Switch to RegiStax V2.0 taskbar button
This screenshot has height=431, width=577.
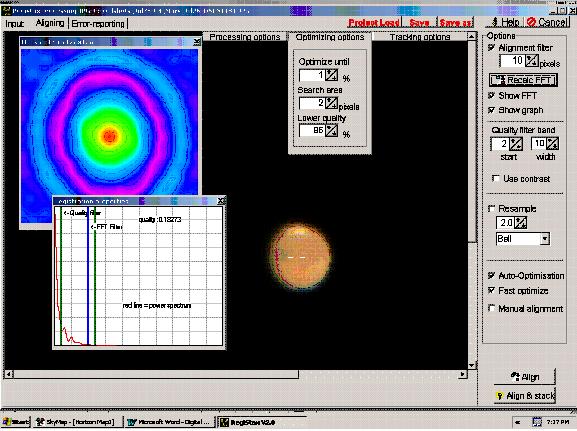[x=262, y=422]
